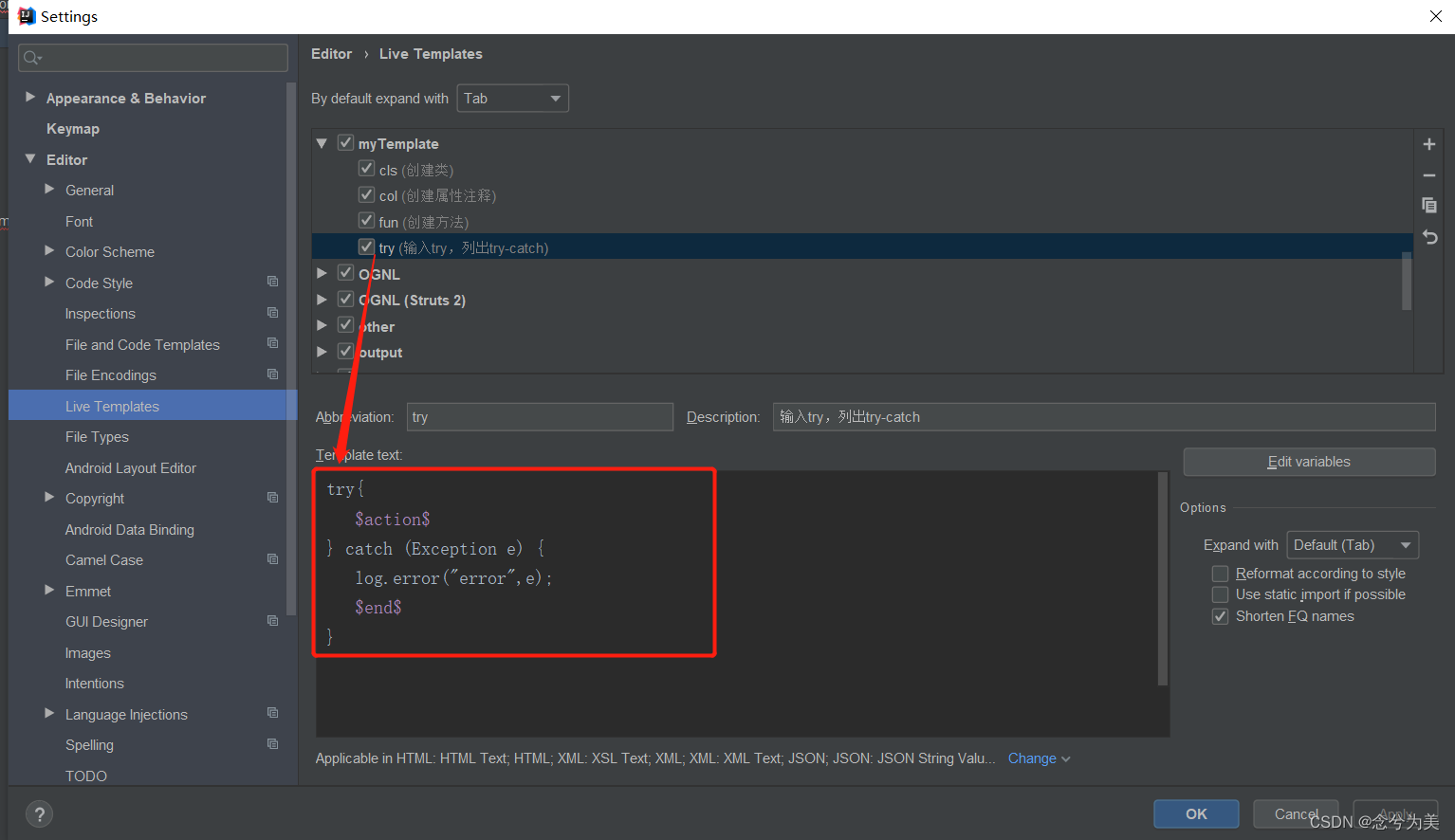Open Android Data Binding settings

pyautogui.click(x=130, y=530)
